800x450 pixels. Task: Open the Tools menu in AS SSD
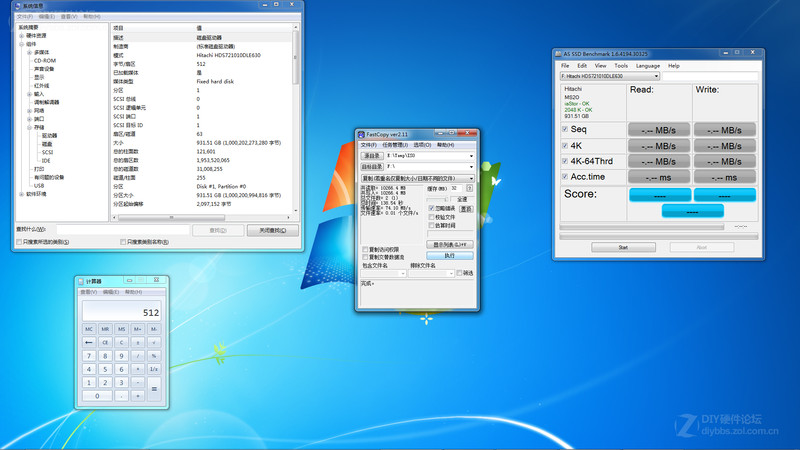pyautogui.click(x=621, y=65)
